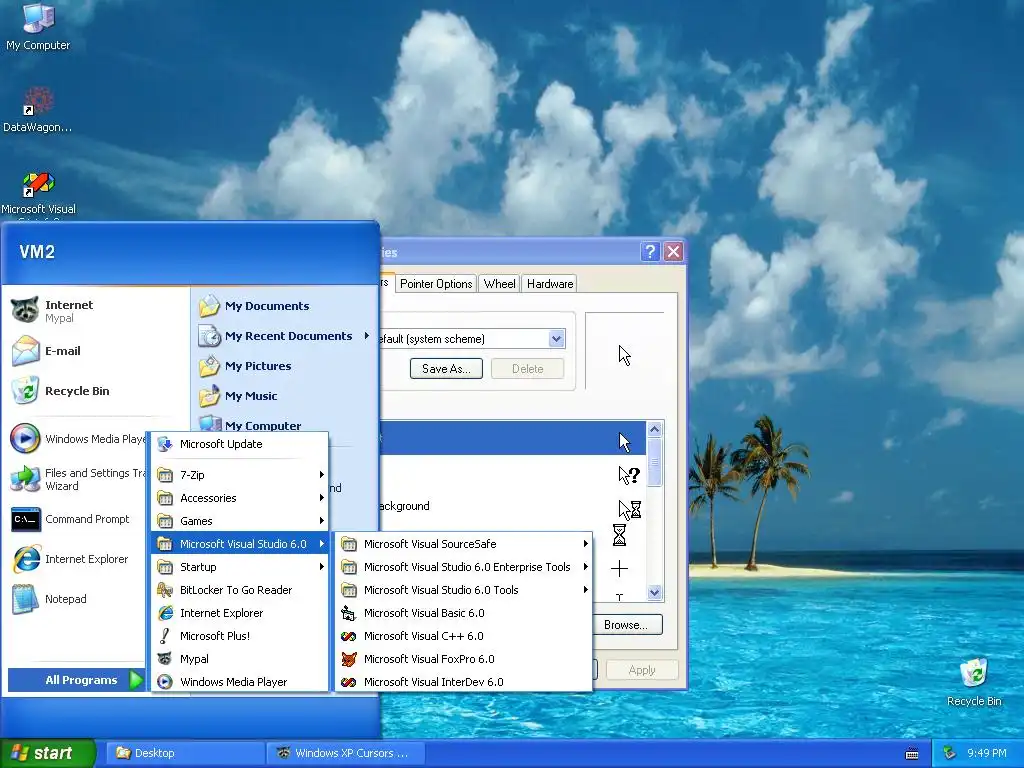Screen dimensions: 1024x768
Task: Launch Internet Explorer from All Programs list
Action: click(240, 613)
